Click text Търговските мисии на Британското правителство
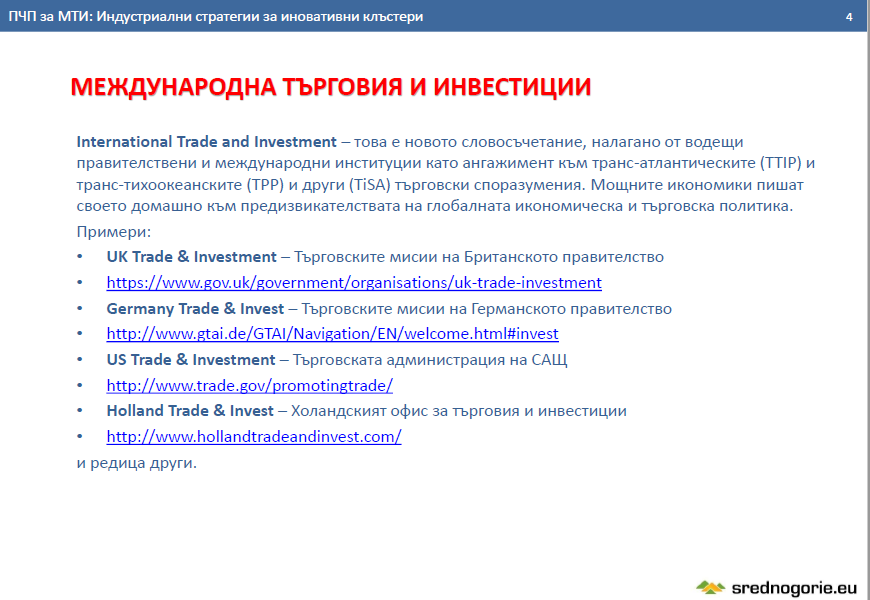Viewport: 870px width, 600px height. (479, 257)
